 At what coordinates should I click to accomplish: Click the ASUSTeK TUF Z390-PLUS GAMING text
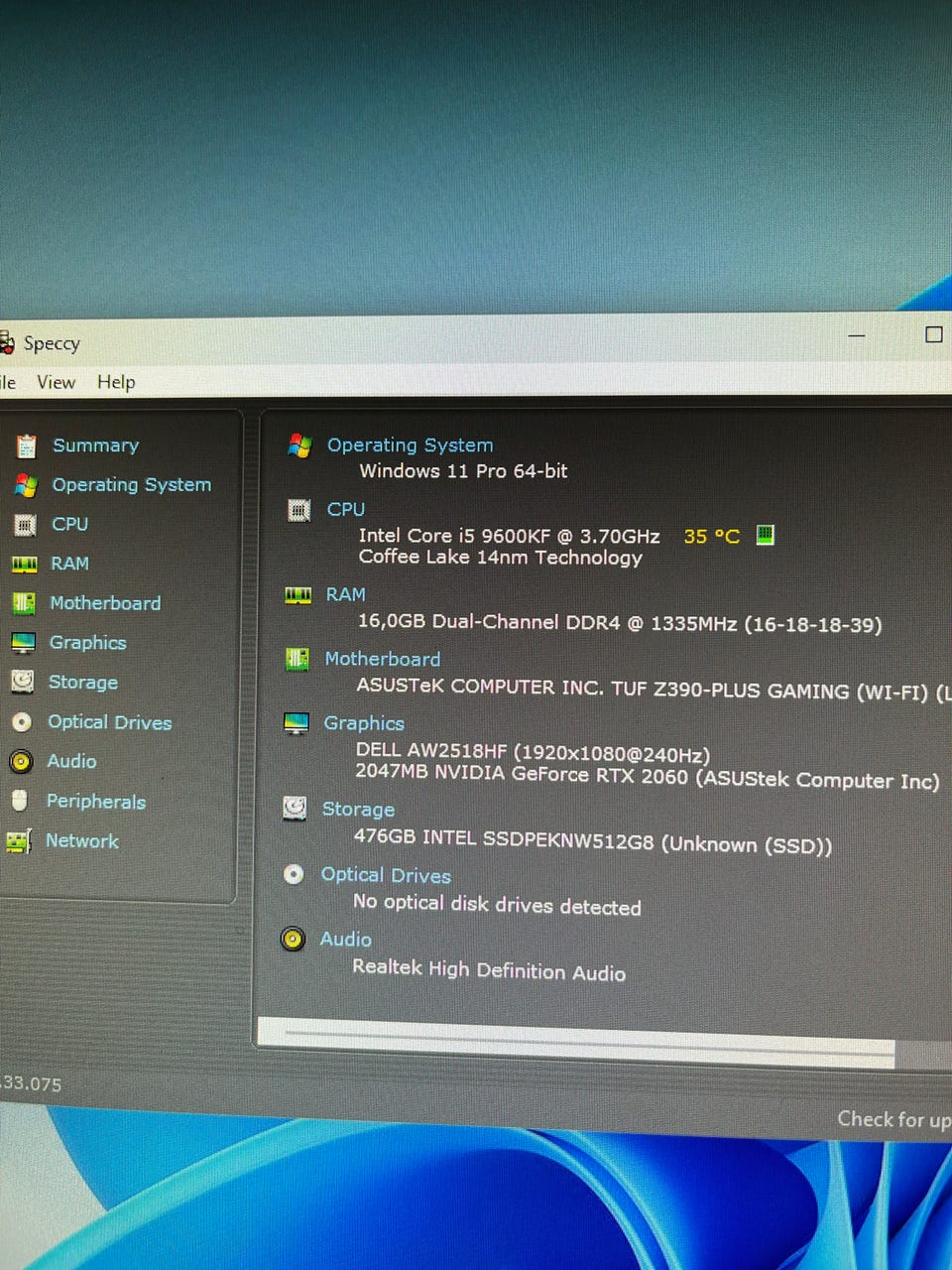(x=654, y=689)
